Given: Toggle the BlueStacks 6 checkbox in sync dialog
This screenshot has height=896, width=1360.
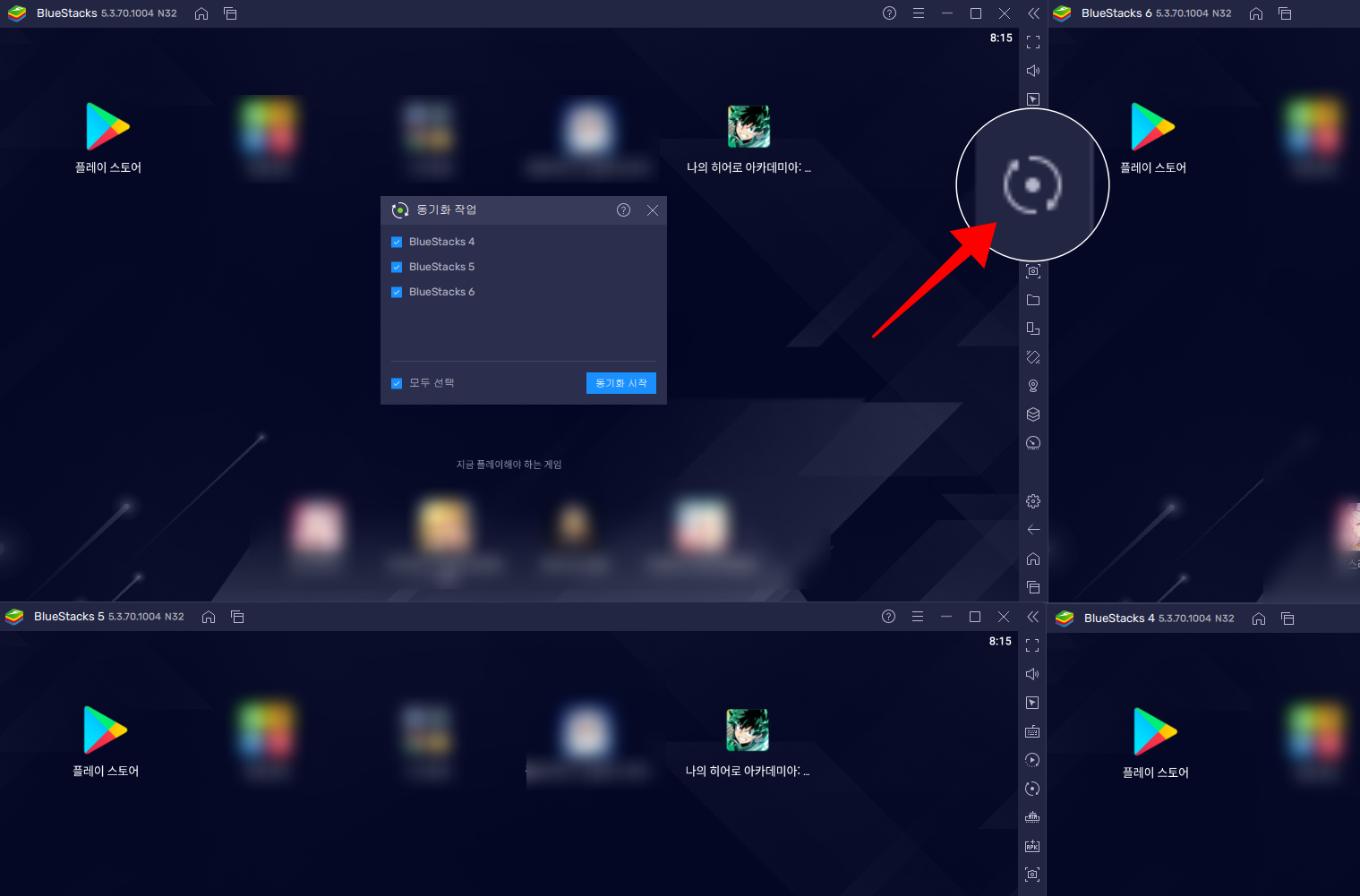Looking at the screenshot, I should [397, 292].
